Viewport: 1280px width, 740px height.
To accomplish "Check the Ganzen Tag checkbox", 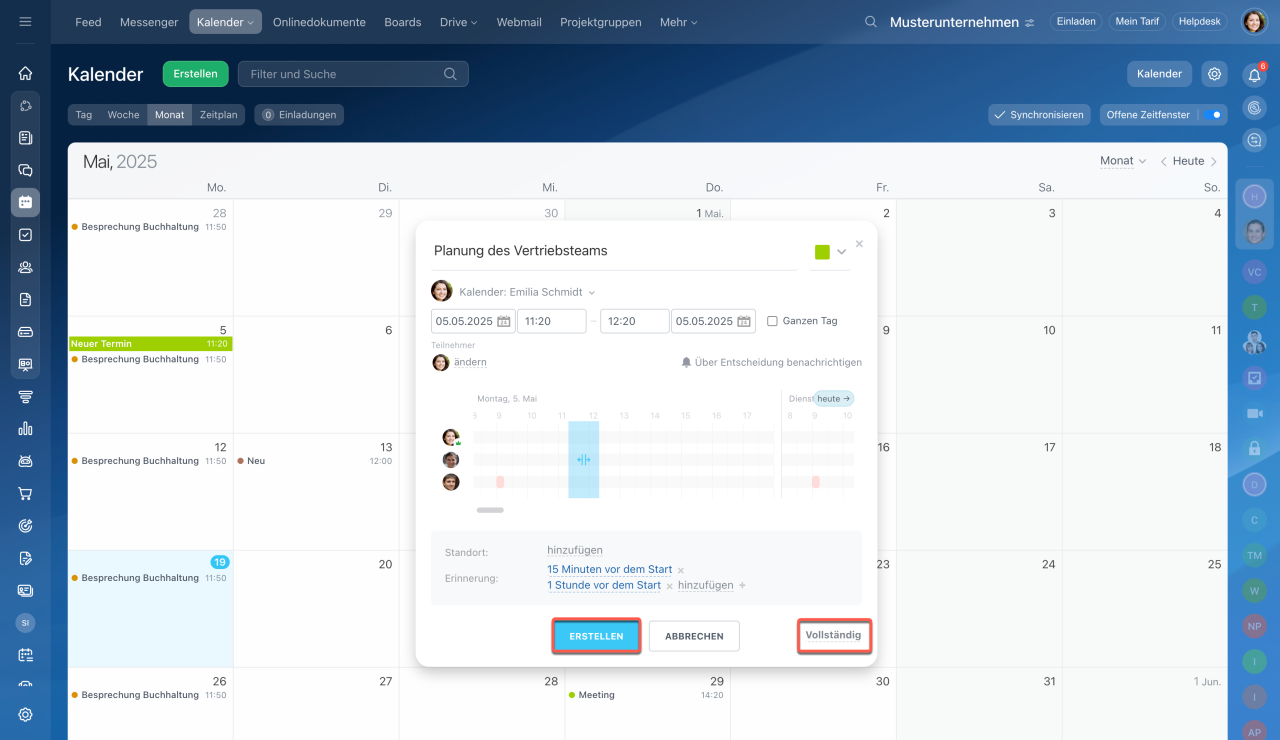I will 772,321.
